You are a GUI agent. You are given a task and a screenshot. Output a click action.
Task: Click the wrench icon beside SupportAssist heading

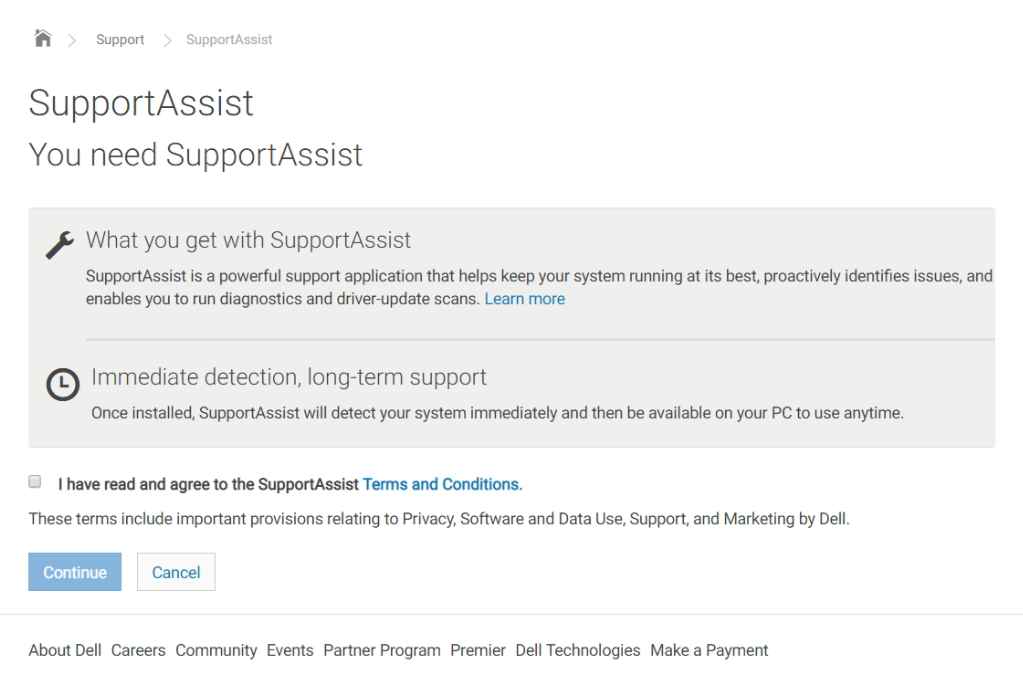(x=60, y=244)
